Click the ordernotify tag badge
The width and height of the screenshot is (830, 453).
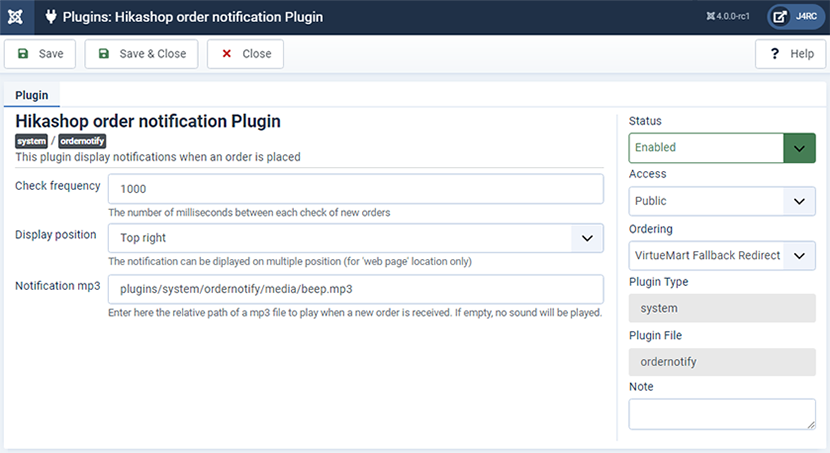click(x=82, y=141)
